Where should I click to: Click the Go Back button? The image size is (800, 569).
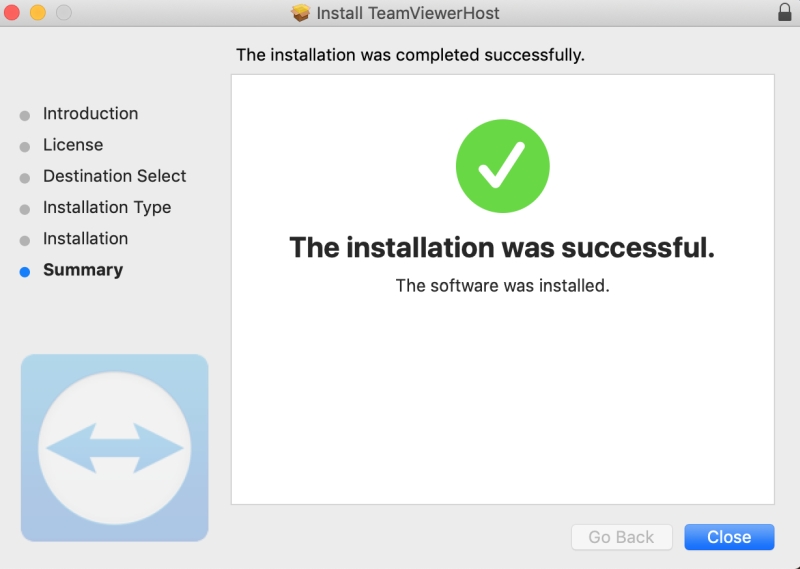coord(621,537)
